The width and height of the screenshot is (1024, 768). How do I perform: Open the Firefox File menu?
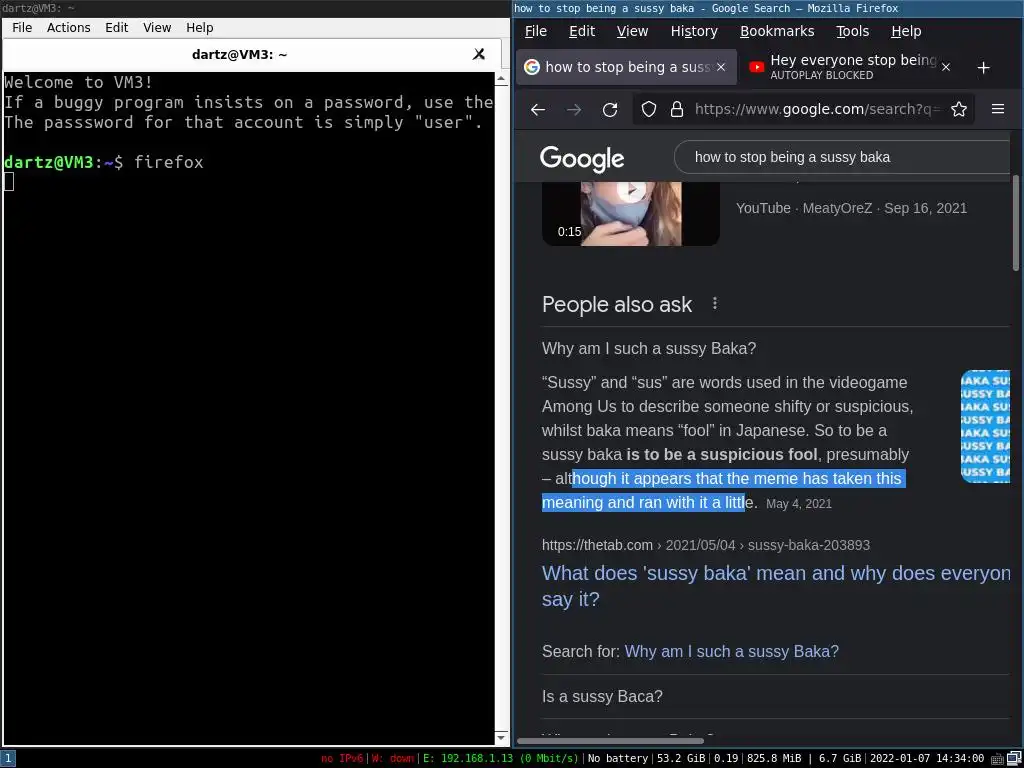[536, 31]
